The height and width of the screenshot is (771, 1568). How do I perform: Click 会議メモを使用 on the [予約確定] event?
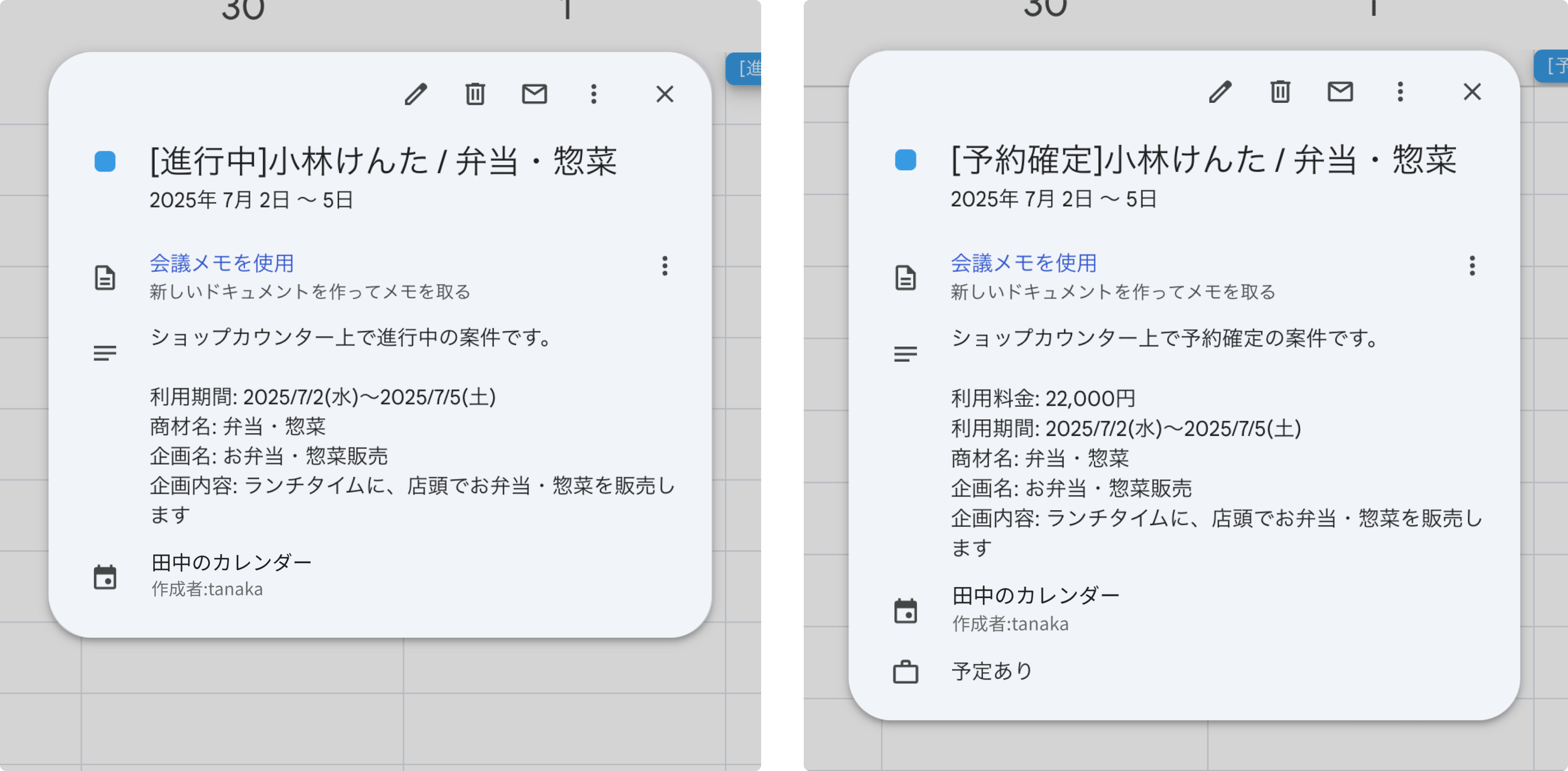tap(1024, 263)
